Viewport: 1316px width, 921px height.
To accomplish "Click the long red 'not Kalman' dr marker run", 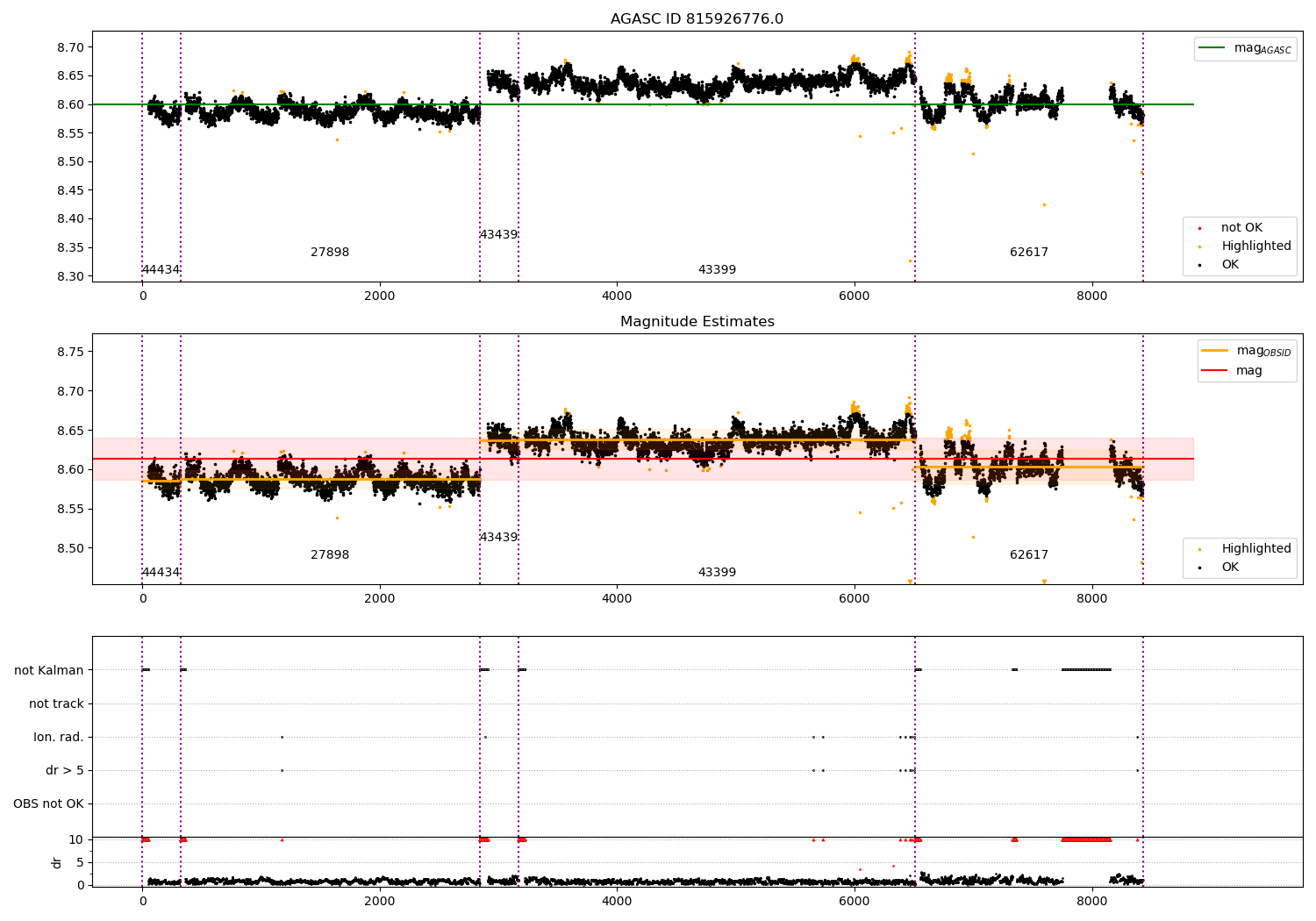I will click(x=1086, y=839).
